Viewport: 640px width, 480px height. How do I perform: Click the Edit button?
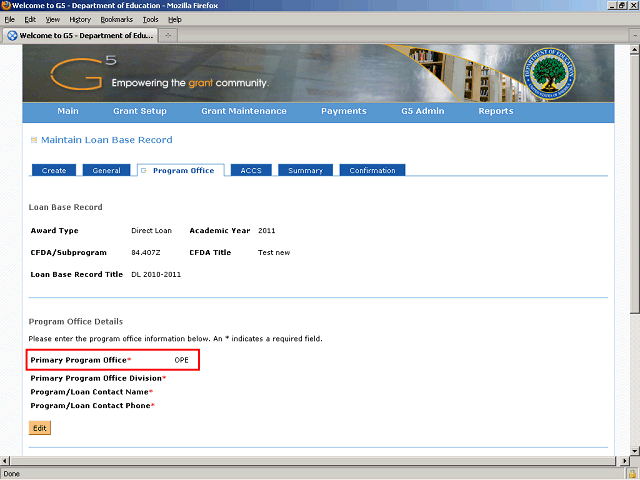40,428
